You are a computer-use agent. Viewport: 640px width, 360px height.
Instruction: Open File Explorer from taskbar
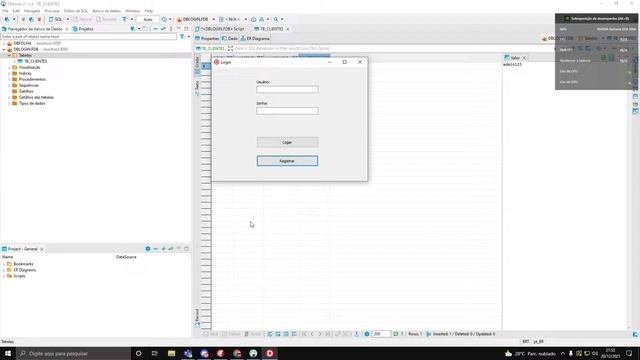(171, 353)
